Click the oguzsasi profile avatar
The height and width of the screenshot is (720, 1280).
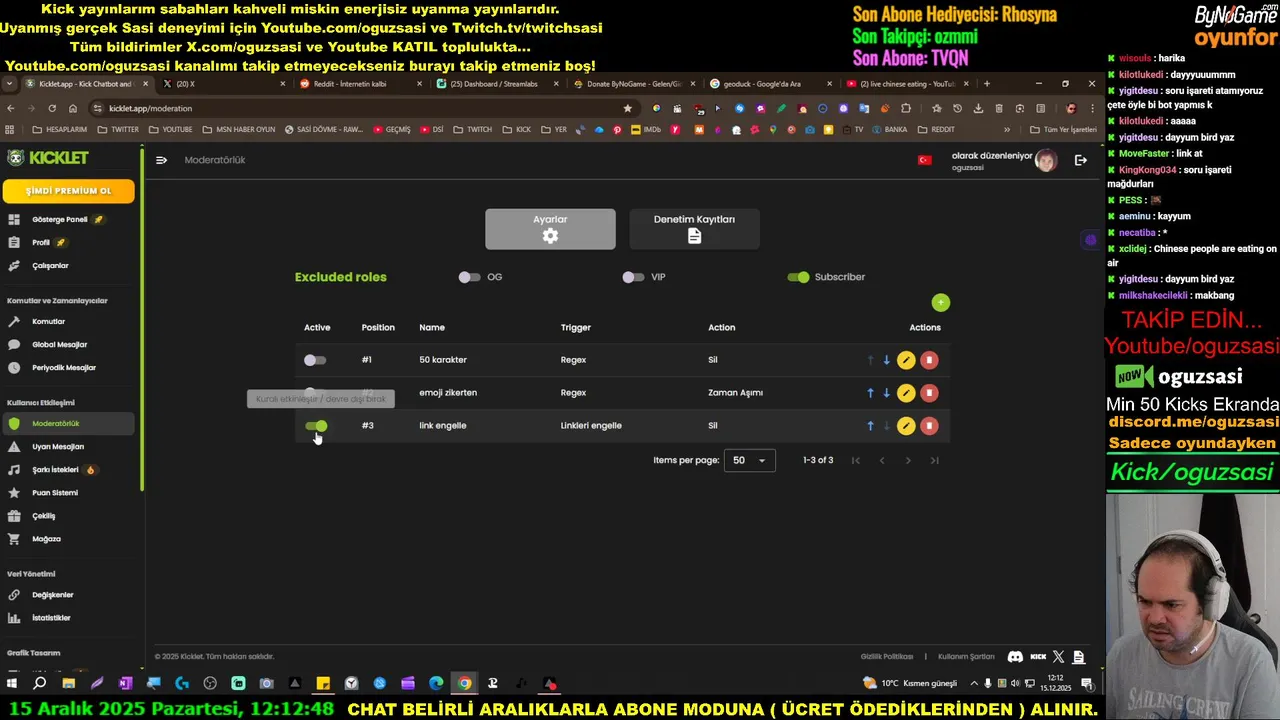pos(1045,161)
